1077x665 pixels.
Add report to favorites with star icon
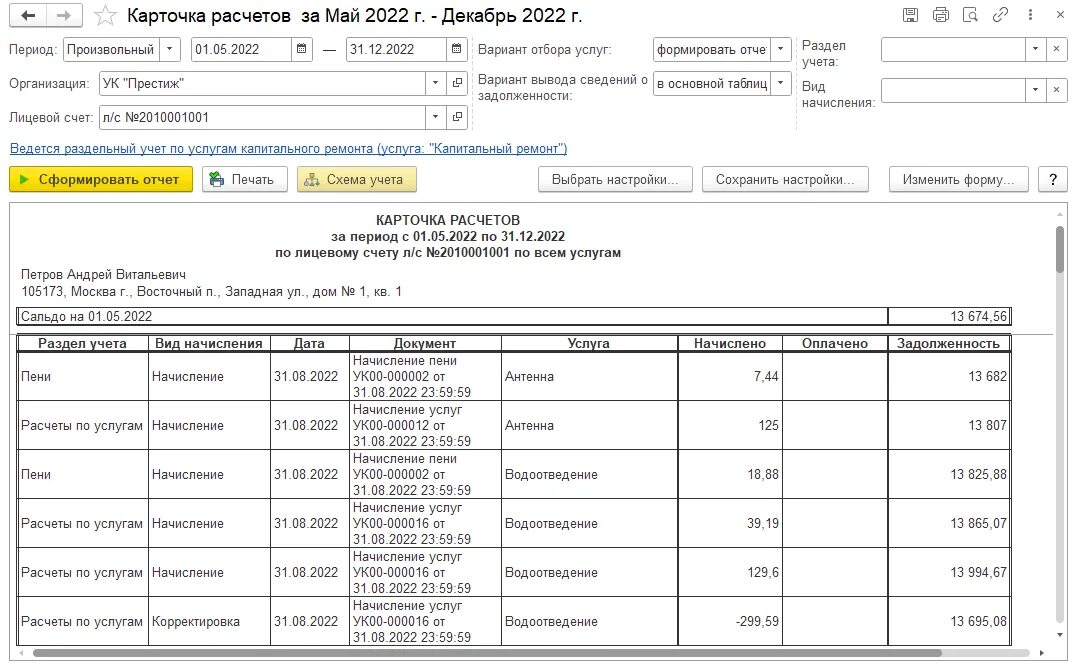point(105,16)
